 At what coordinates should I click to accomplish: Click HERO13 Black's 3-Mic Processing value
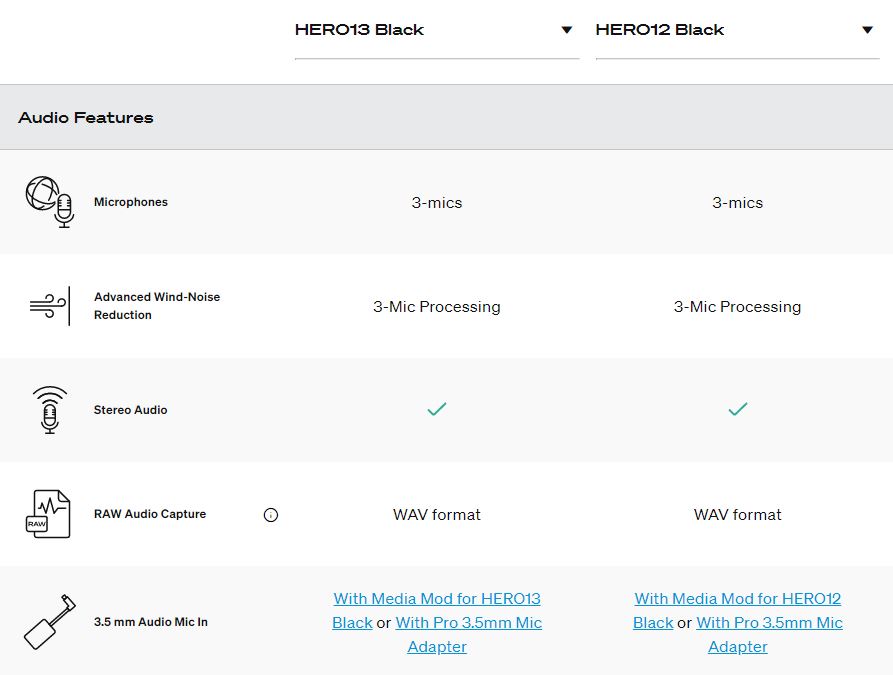coord(437,306)
